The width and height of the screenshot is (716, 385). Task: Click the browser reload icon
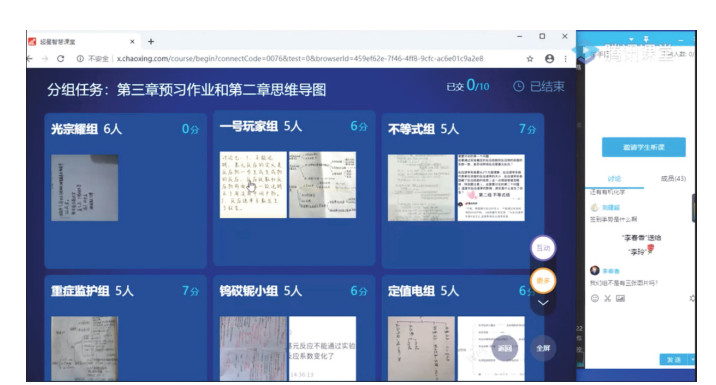(60, 58)
